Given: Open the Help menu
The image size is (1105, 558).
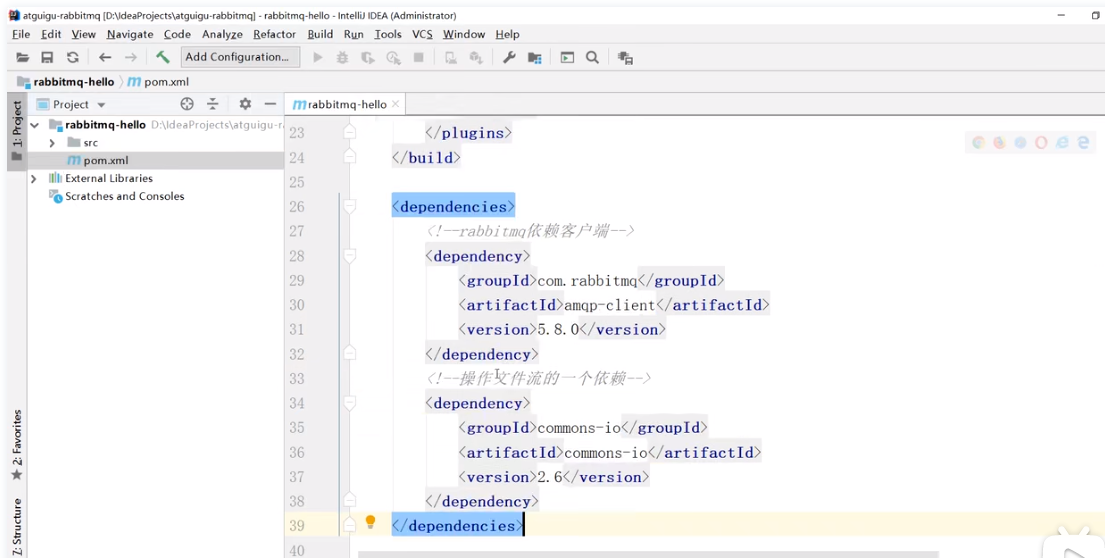Looking at the screenshot, I should (x=507, y=34).
